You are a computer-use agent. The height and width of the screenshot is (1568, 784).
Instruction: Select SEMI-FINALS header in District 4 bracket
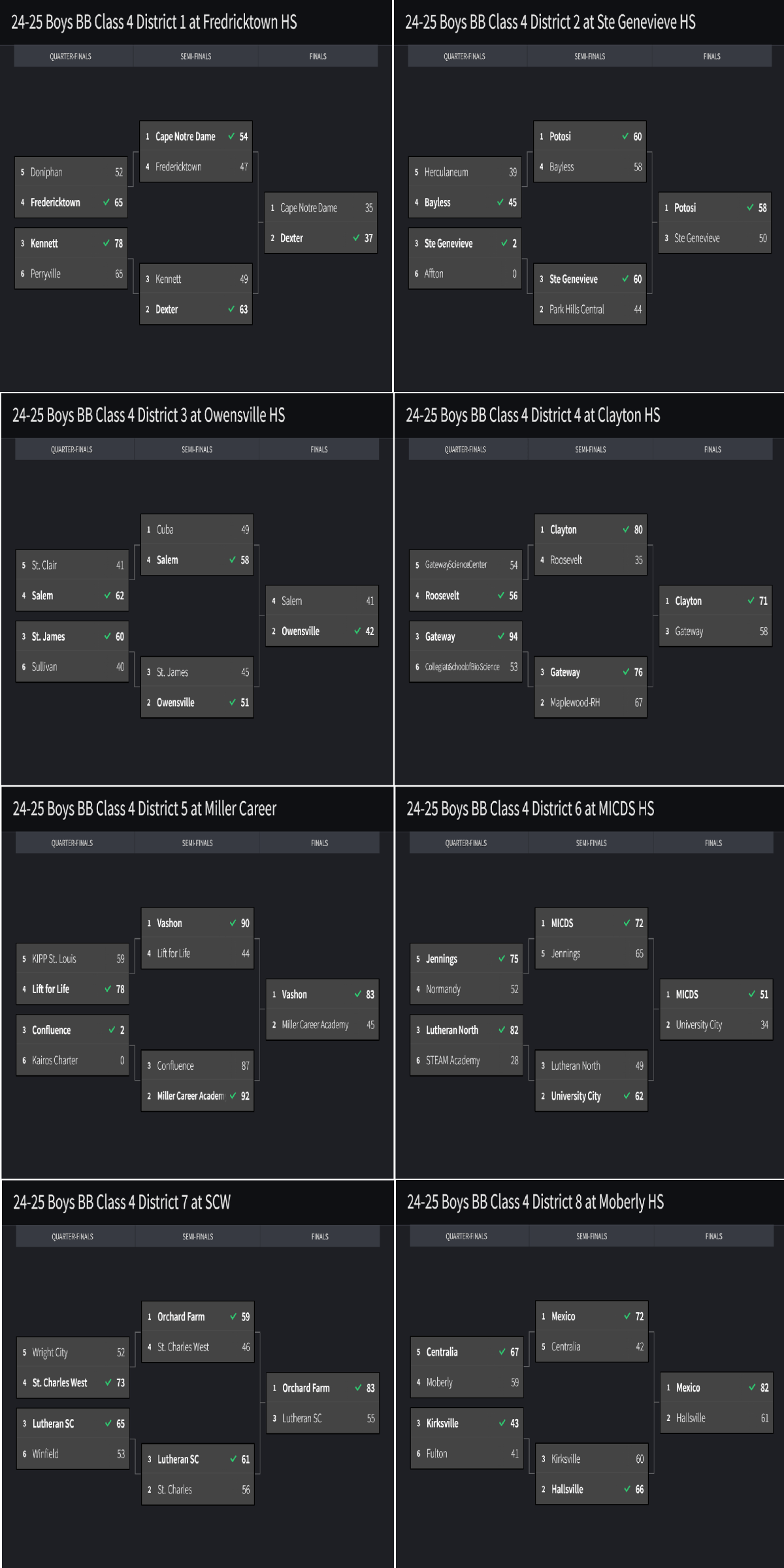coord(591,449)
